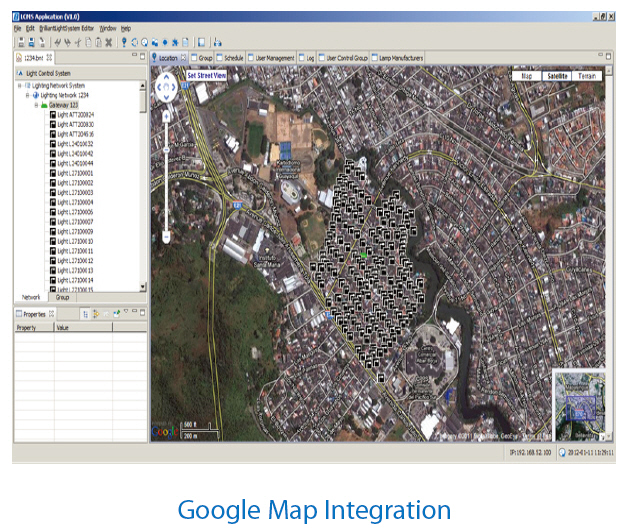The height and width of the screenshot is (531, 633).
Task: Click the Set Street View button
Action: point(206,75)
